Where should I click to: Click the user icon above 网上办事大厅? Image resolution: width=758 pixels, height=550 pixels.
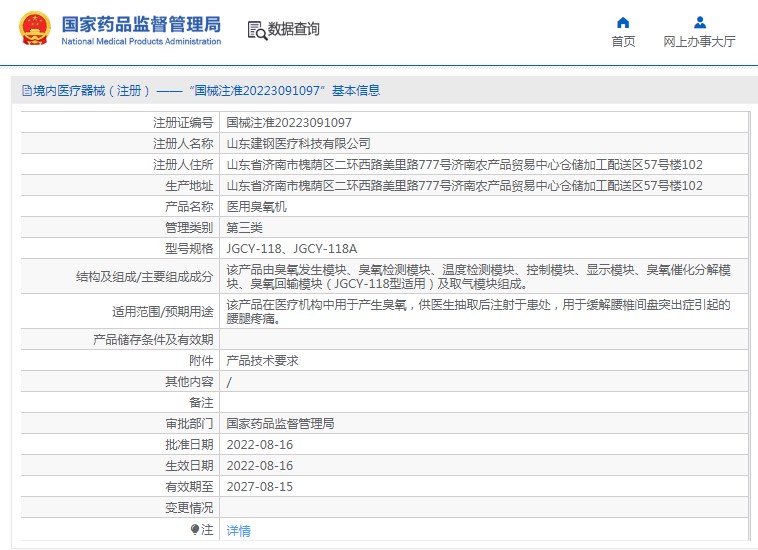pyautogui.click(x=700, y=22)
